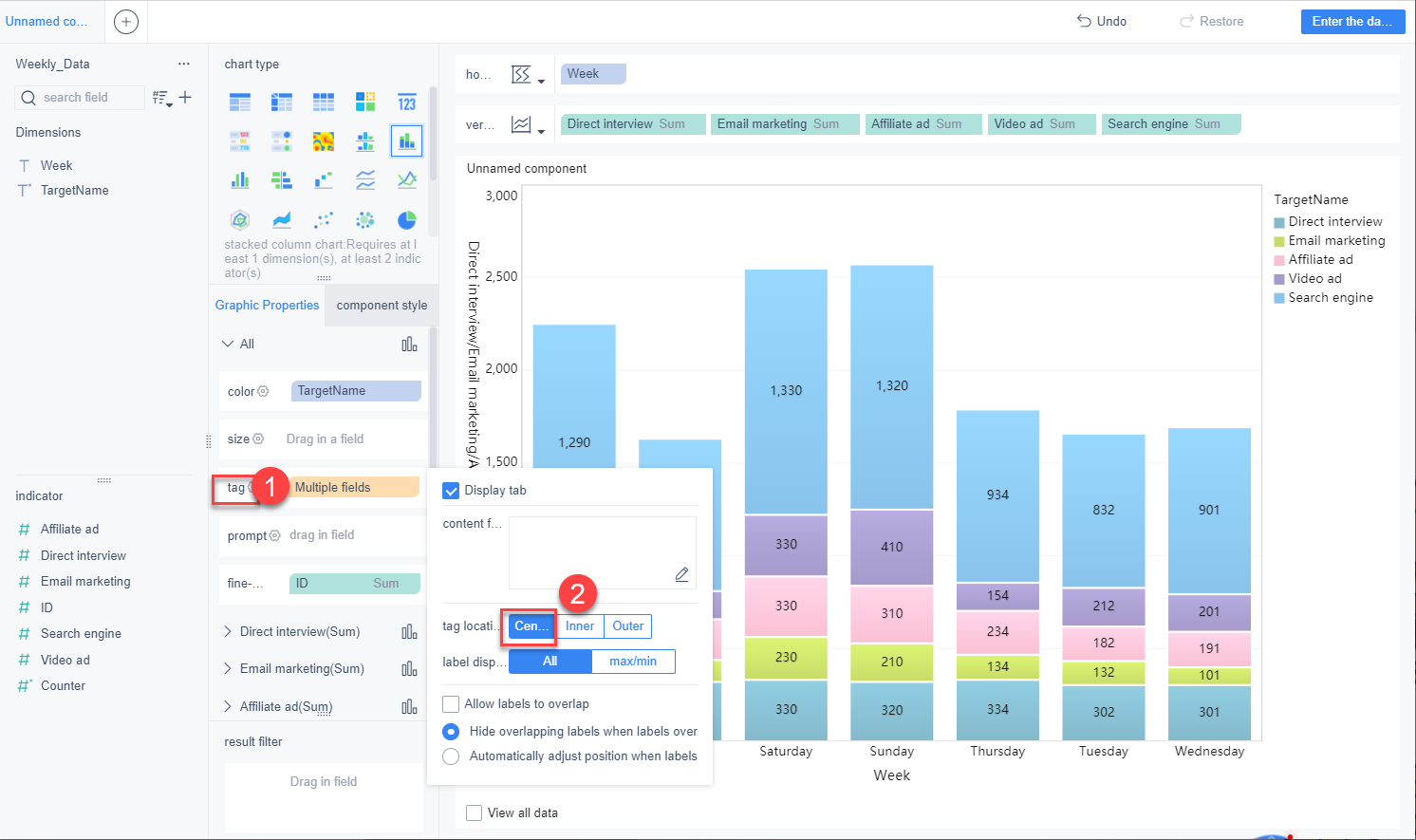Open the field sort filter dropdown
1416x840 pixels.
click(162, 98)
